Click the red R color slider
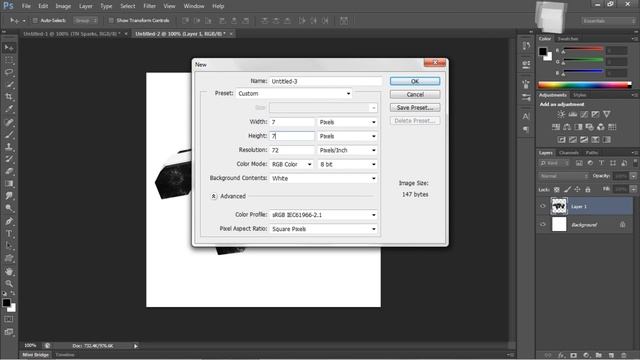Screen dimensions: 640x360 583,49
